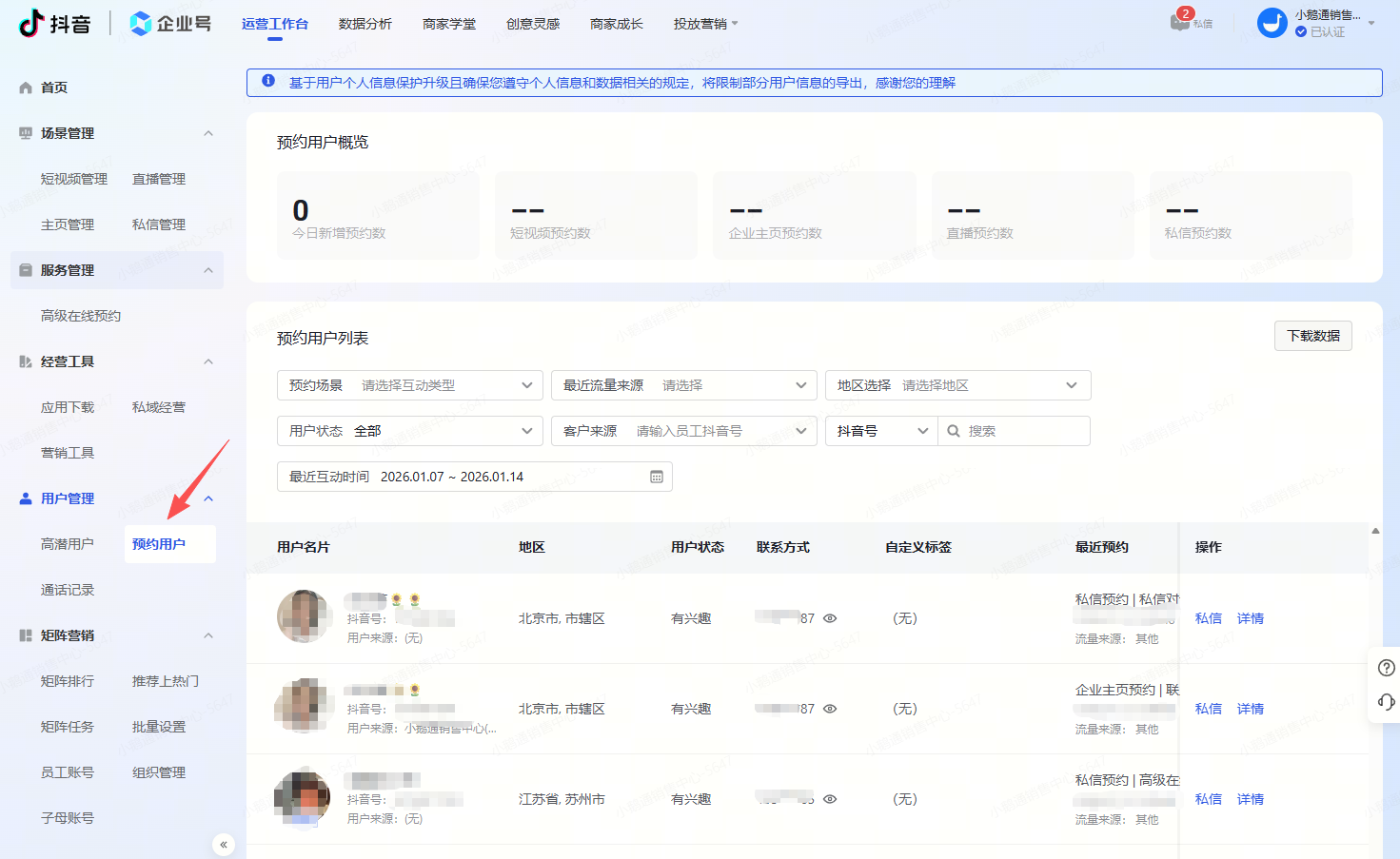Reveal the phone number of the first user
Viewport: 1400px width, 859px height.
pos(829,617)
